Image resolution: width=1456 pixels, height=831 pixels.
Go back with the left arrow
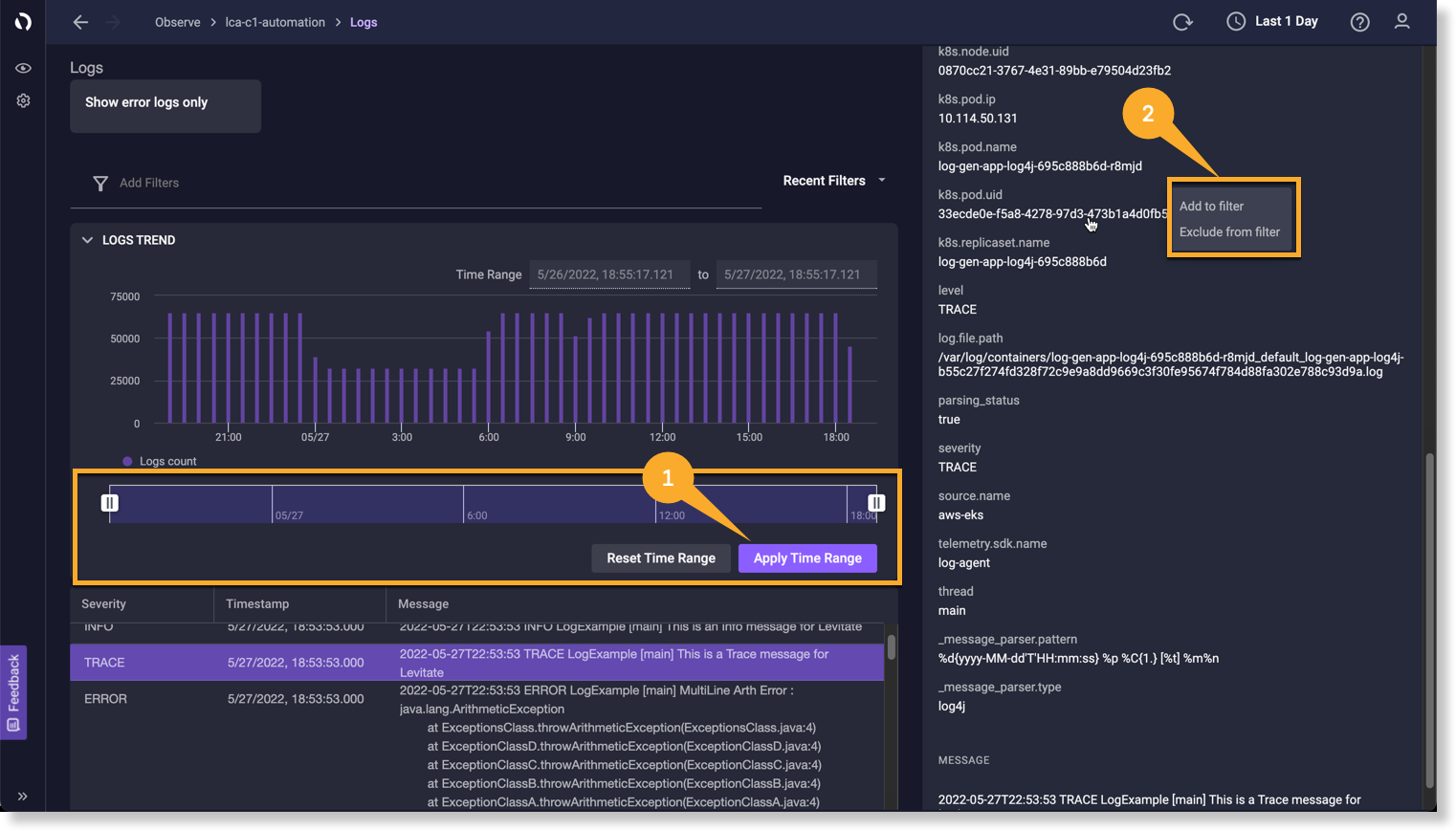(x=80, y=22)
